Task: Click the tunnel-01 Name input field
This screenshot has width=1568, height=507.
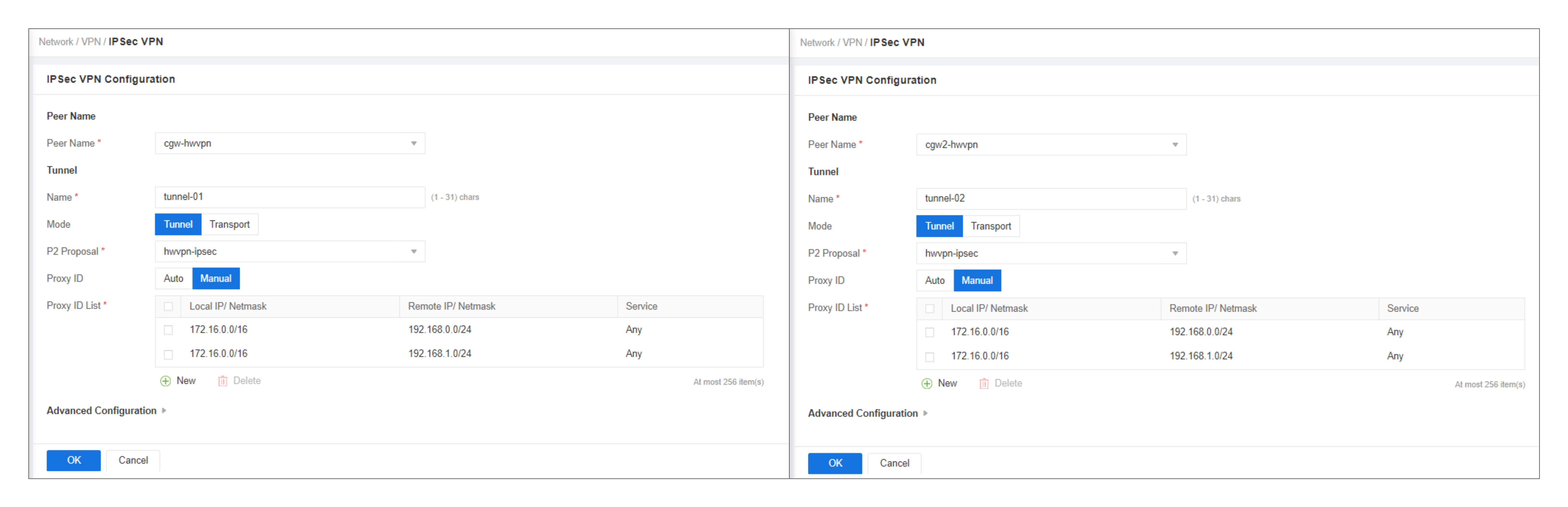Action: tap(290, 197)
